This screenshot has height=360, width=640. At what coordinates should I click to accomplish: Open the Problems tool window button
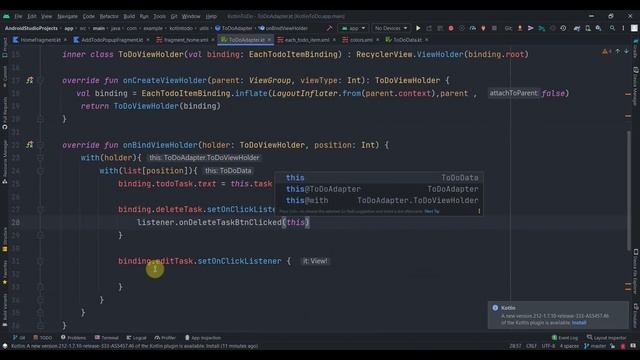pyautogui.click(x=73, y=338)
